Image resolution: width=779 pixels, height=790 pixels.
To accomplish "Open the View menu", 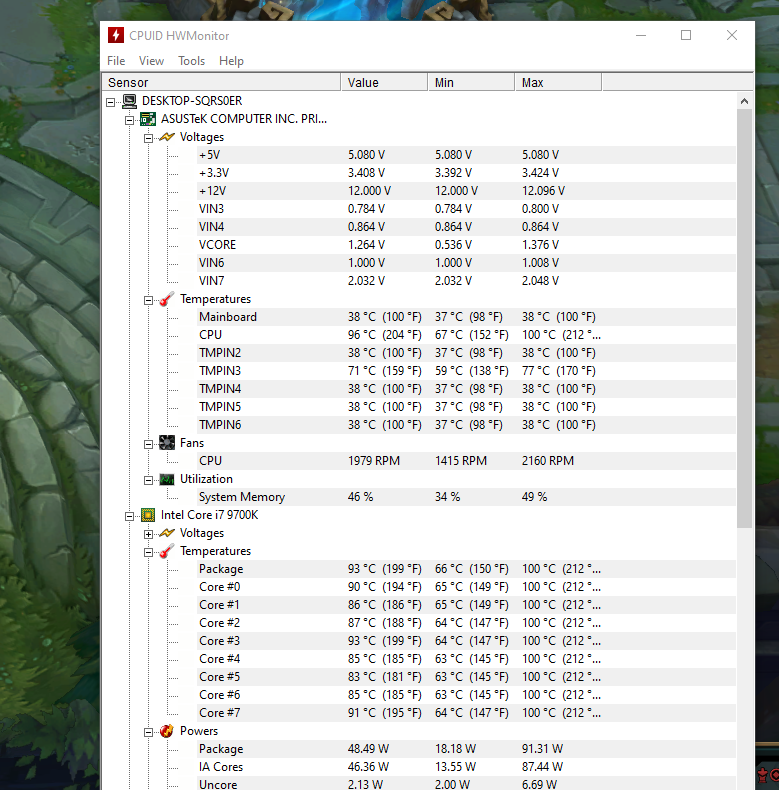I will point(151,61).
